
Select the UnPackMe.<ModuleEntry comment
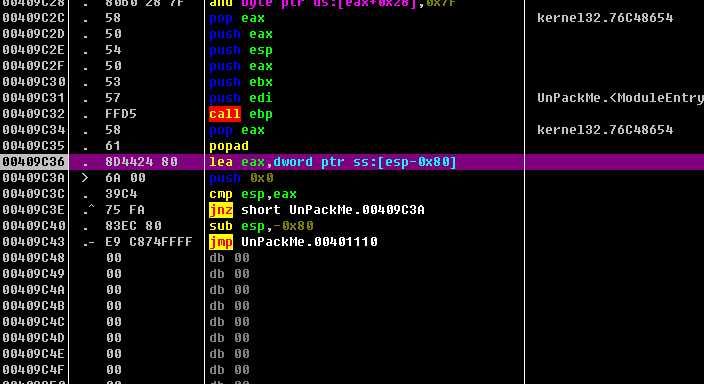click(620, 98)
